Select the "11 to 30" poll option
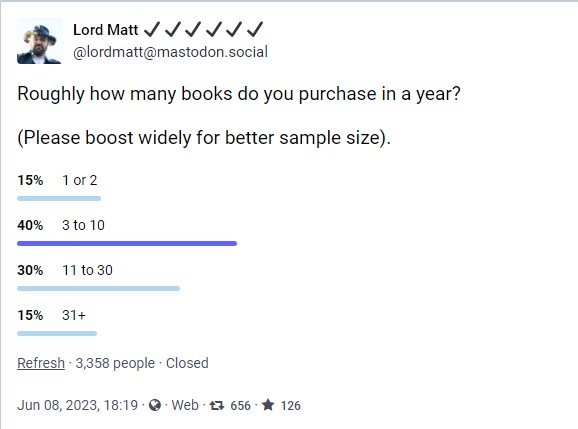The width and height of the screenshot is (578, 429). tap(87, 270)
